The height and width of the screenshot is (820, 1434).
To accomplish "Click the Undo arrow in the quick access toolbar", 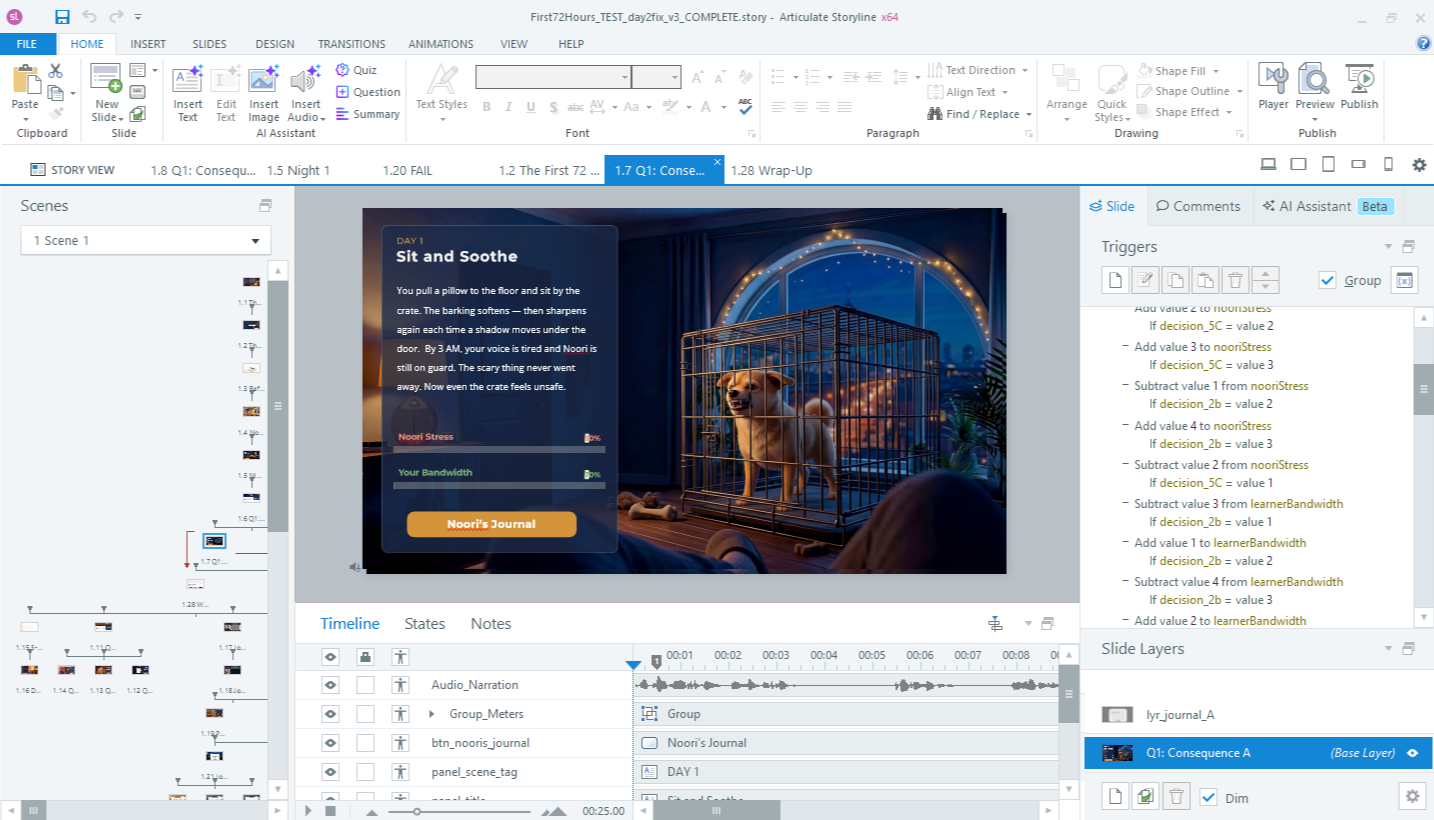I will coord(89,16).
